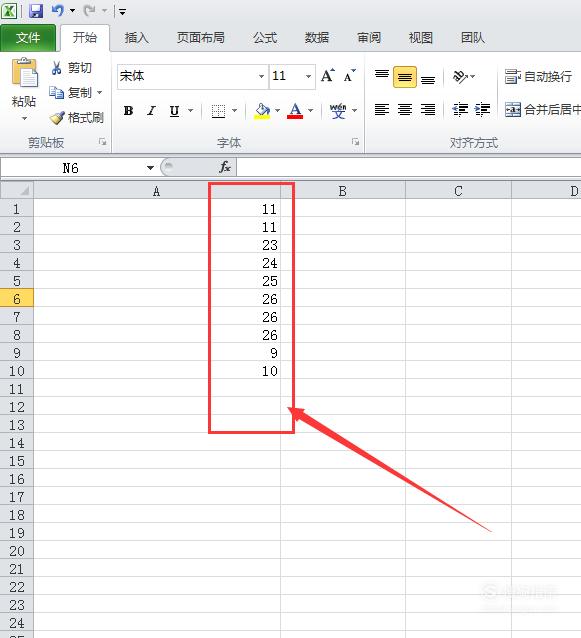Expand font color palette arrow

click(311, 111)
